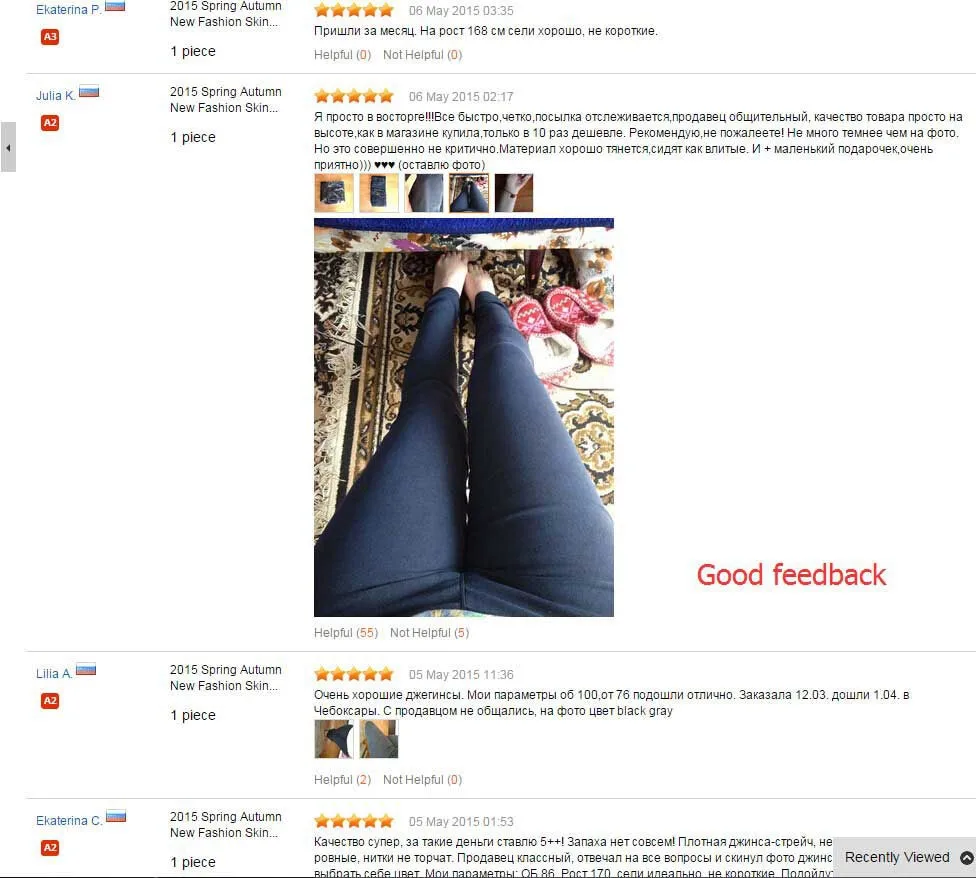976x878 pixels.
Task: Open Lilia A.'s first review photo thumbnail
Action: point(334,739)
